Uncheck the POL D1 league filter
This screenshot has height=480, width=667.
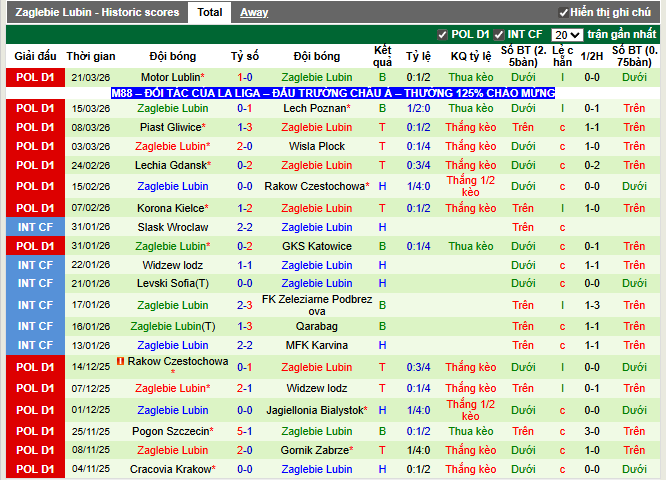(x=442, y=34)
